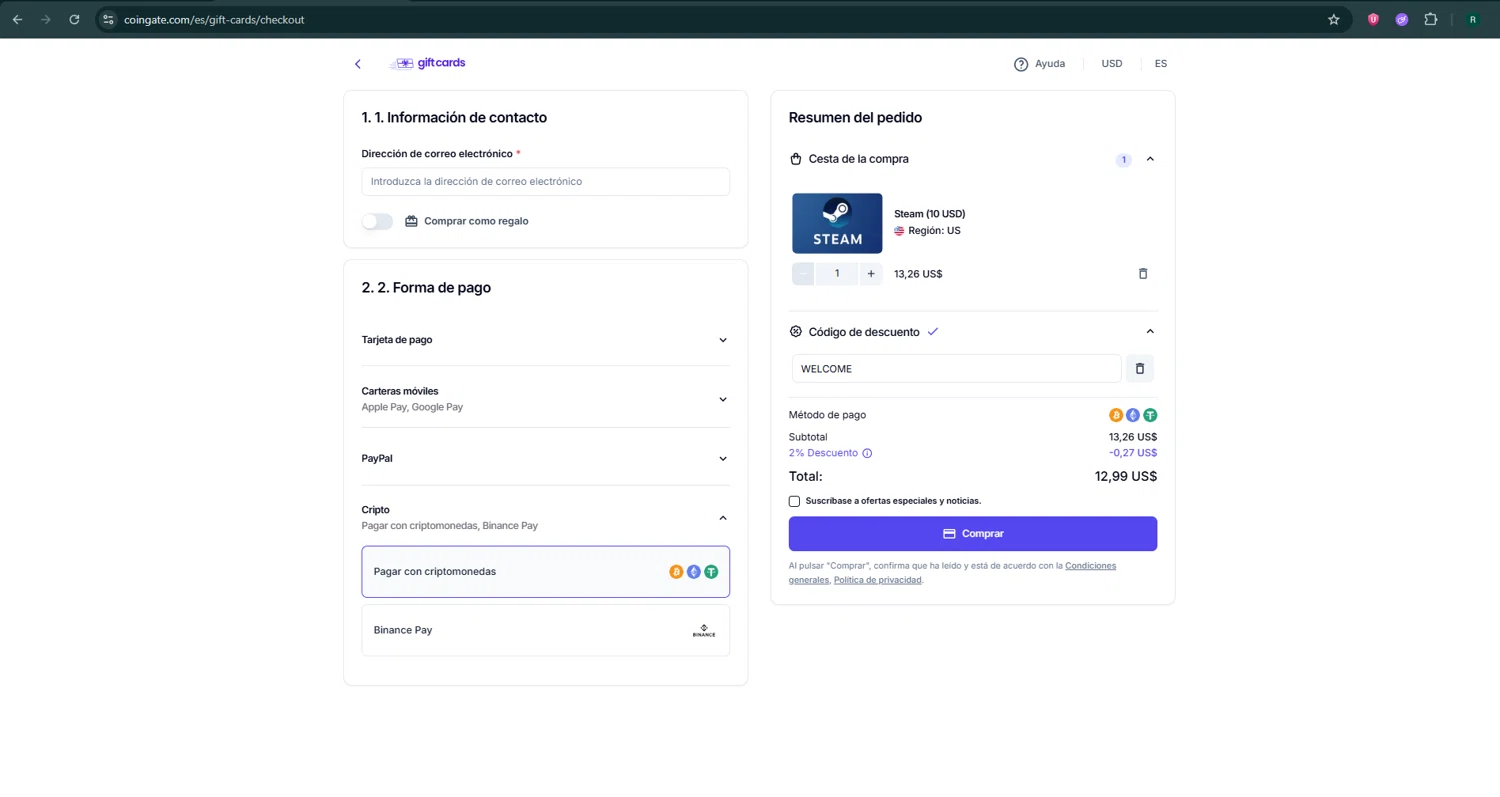The width and height of the screenshot is (1500, 797).
Task: Select the Binance Pay option
Action: point(546,630)
